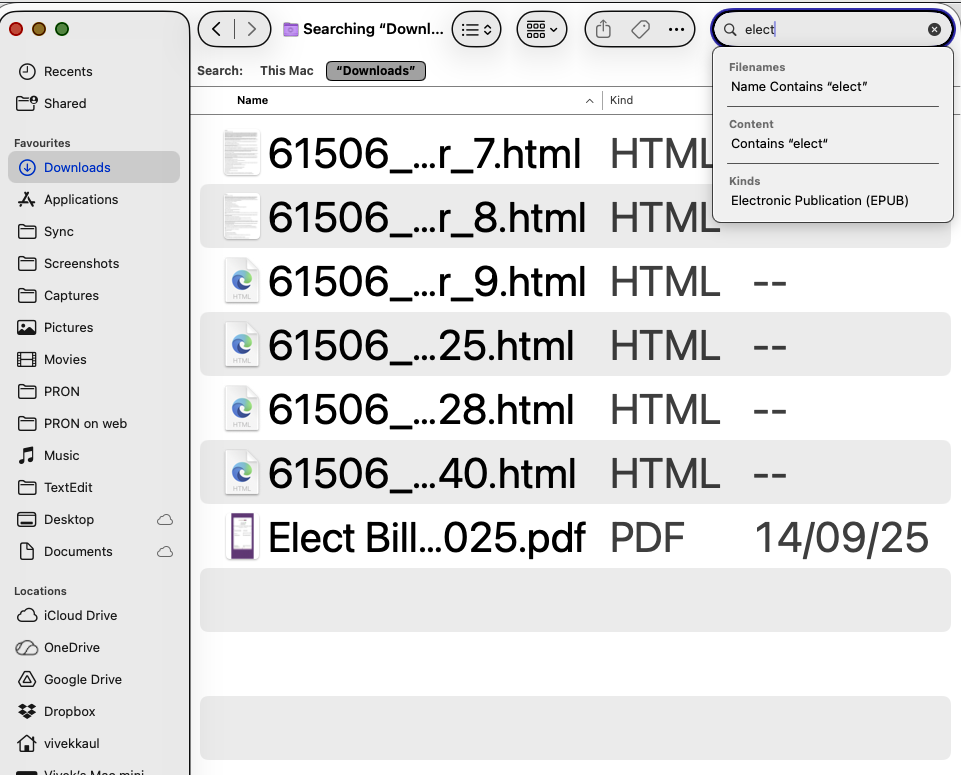
Task: Select file 61506_...25.html
Action: 421,345
